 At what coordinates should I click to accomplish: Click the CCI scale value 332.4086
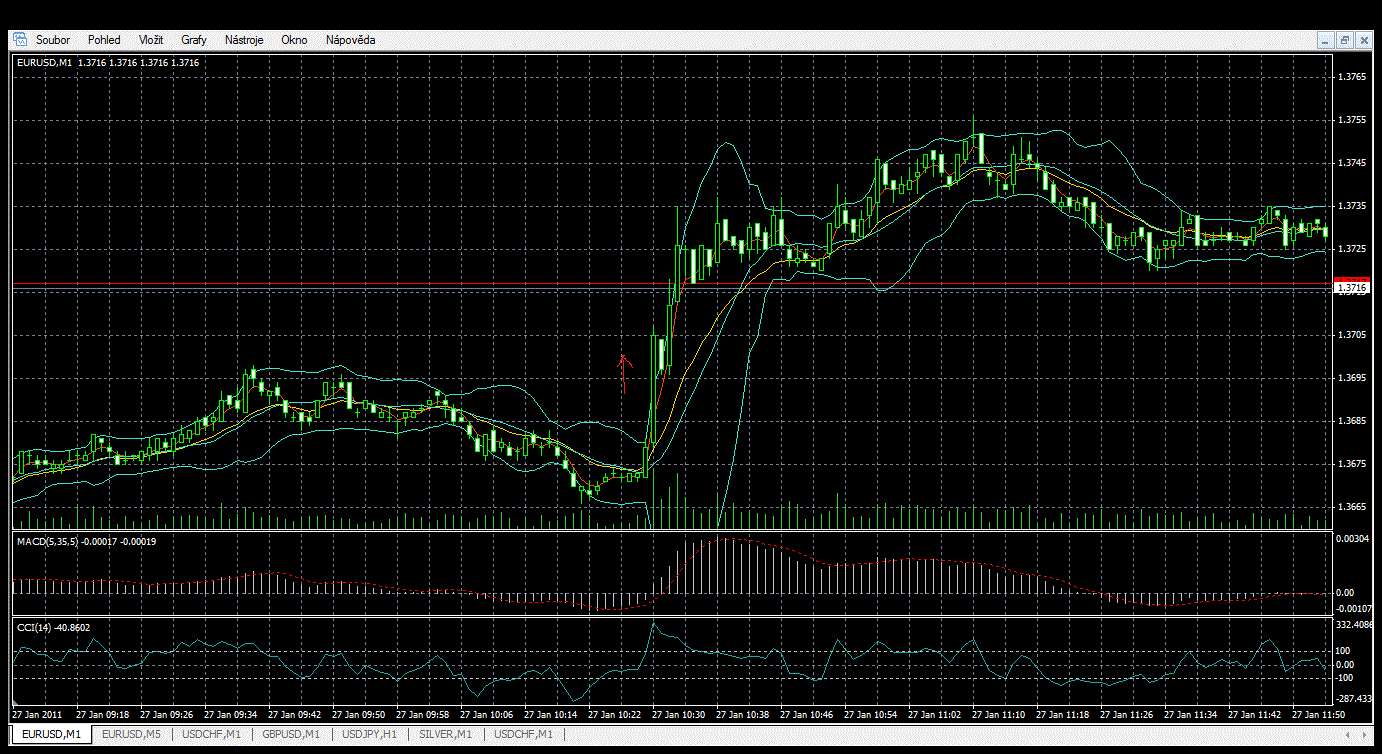(1354, 625)
